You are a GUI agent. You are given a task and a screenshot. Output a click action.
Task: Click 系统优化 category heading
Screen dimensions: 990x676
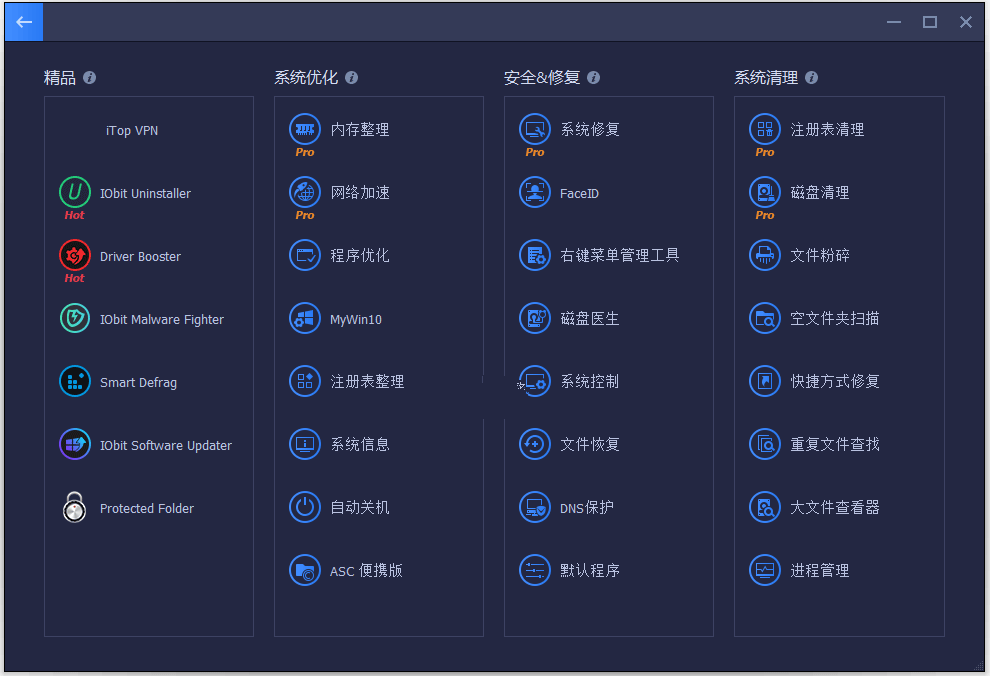tap(306, 78)
